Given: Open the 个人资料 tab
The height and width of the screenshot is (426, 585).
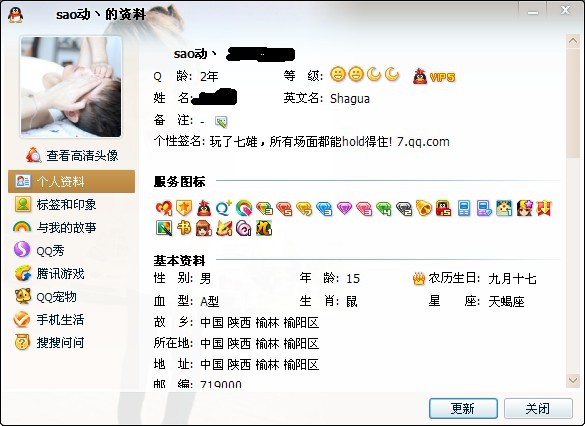Looking at the screenshot, I should coord(71,181).
